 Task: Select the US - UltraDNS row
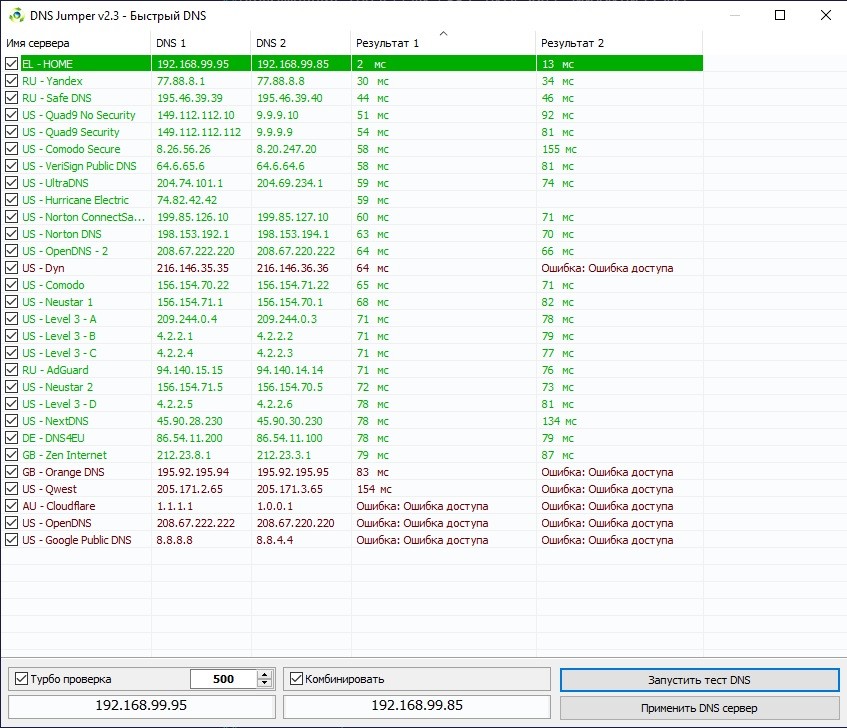click(x=352, y=183)
